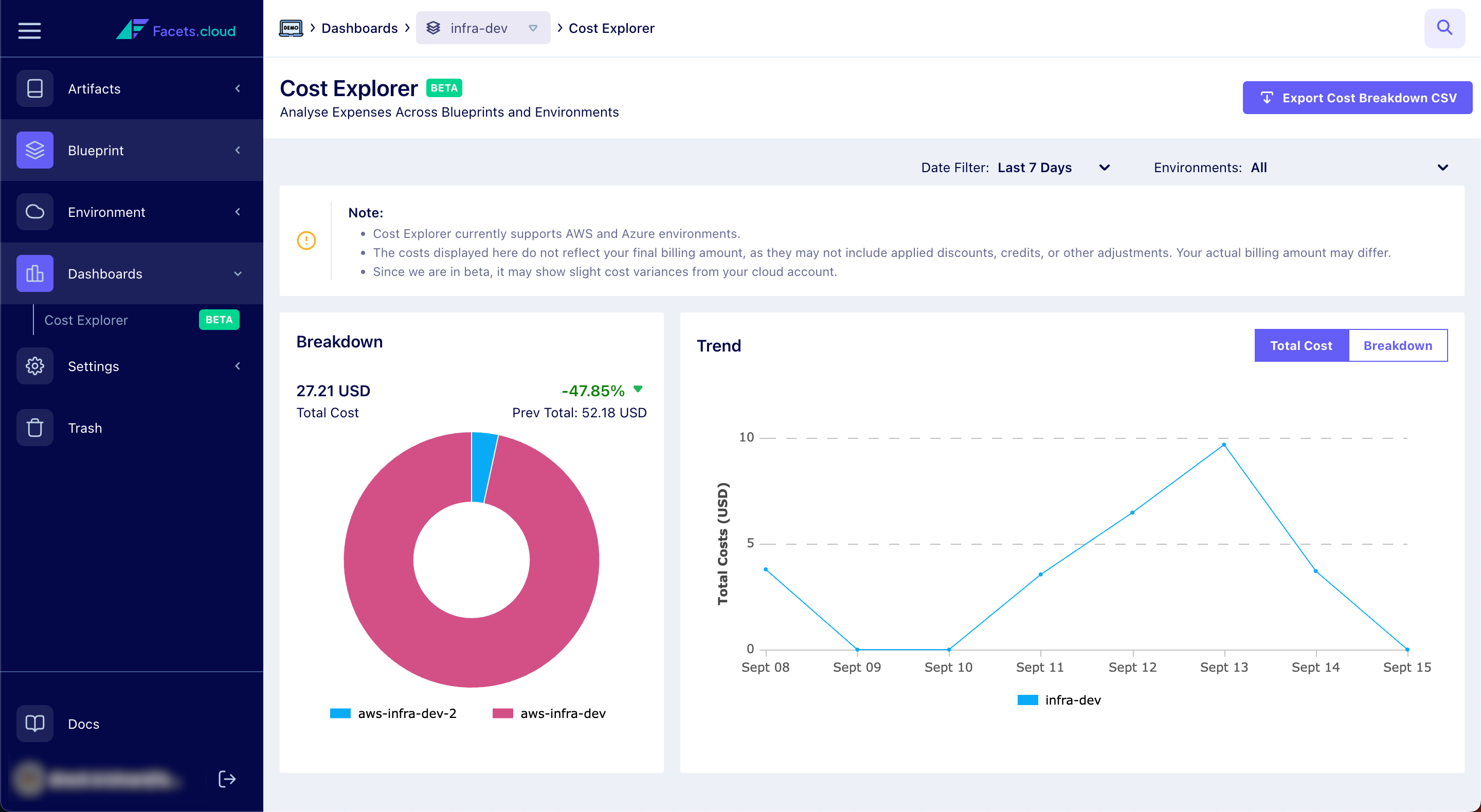
Task: Click the Environment cloud icon
Action: tap(34, 211)
